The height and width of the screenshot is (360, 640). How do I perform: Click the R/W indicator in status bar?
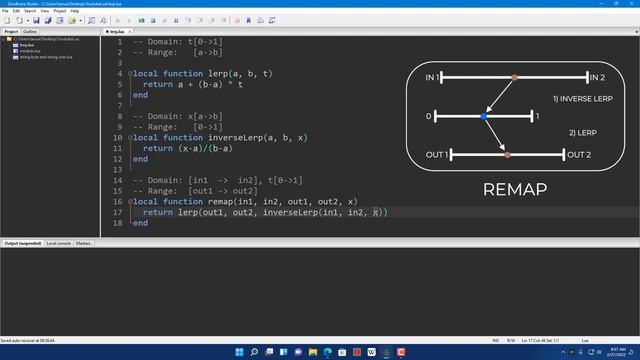click(x=511, y=340)
